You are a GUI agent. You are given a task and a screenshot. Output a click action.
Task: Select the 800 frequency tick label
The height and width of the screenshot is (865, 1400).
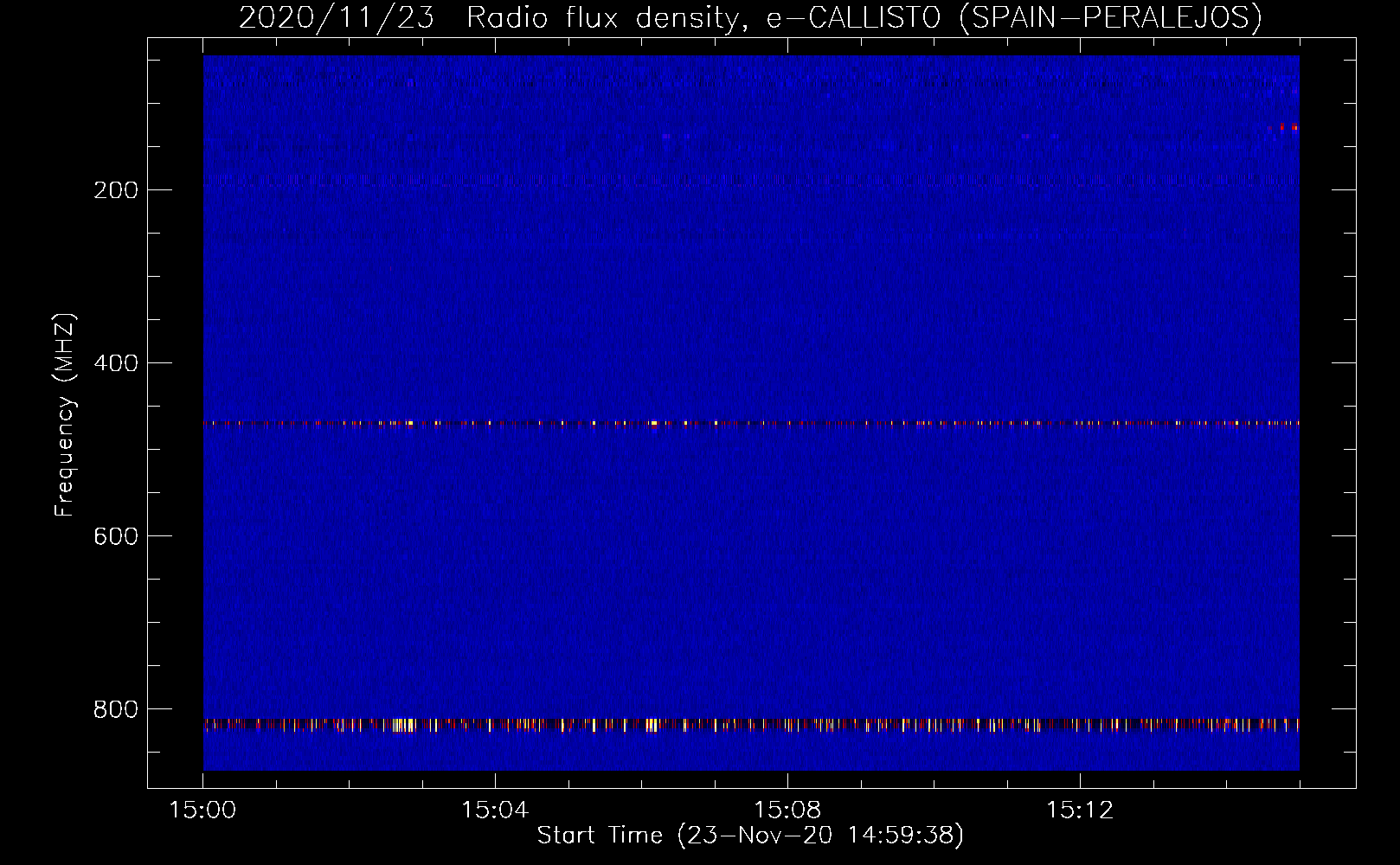coord(116,709)
